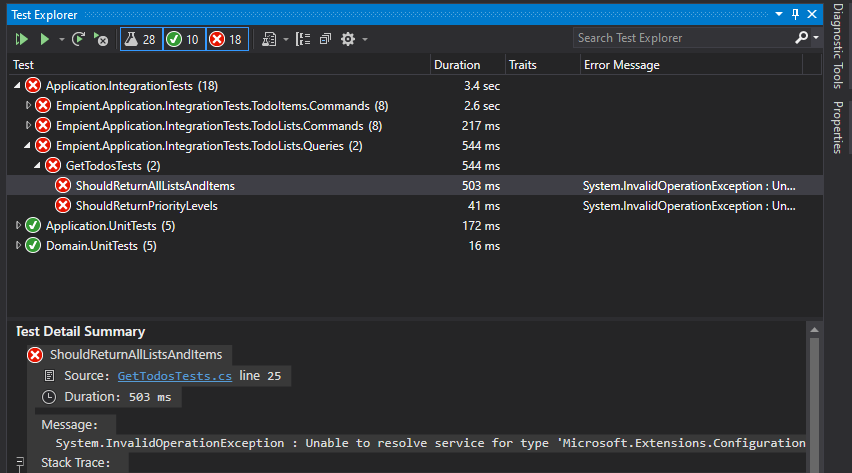
Task: Click ShouldReturnAllListsAndItems title in detail summary
Action: click(x=136, y=354)
